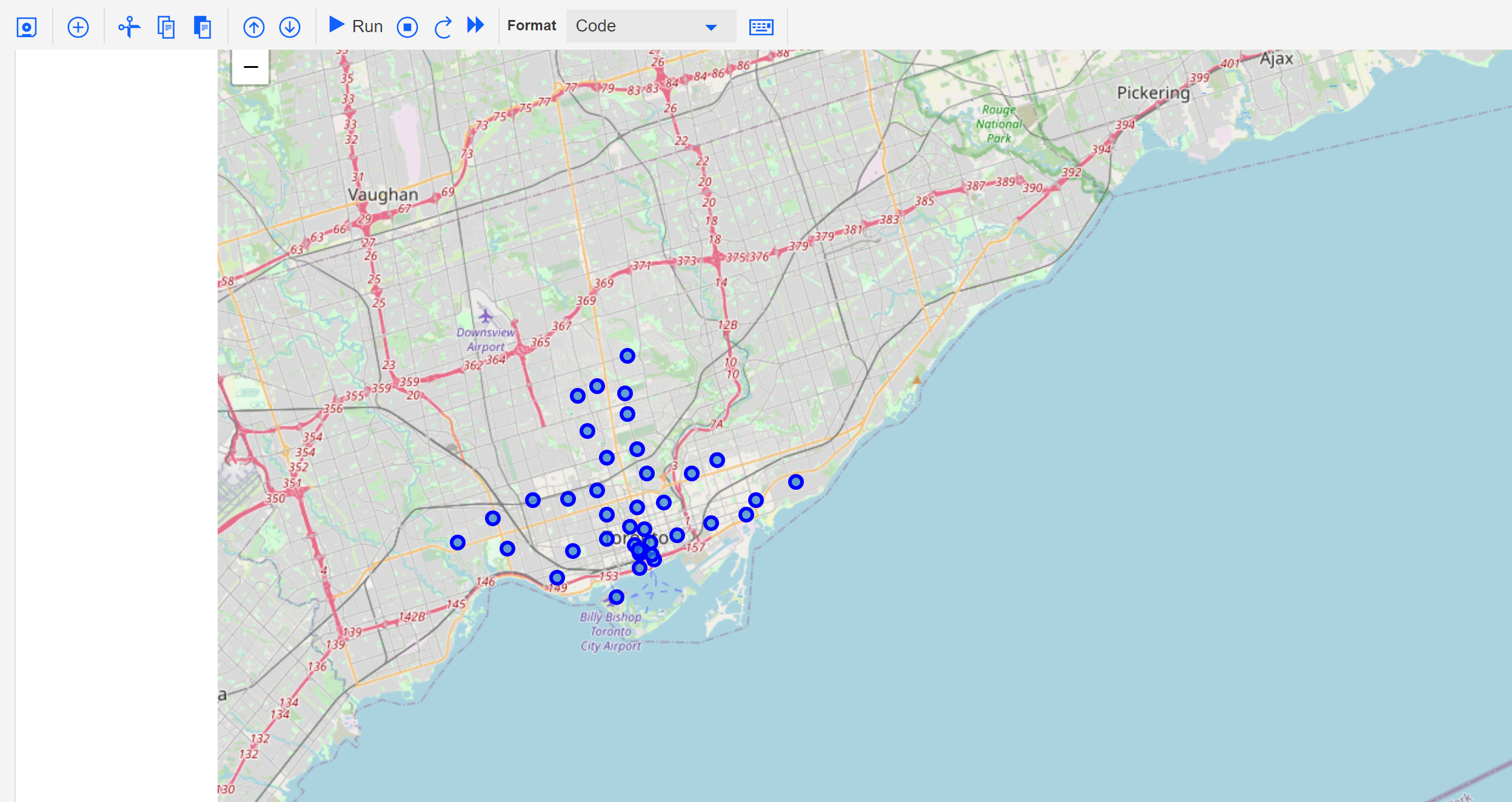Move the cell down with the arrow icon
This screenshot has height=802, width=1512.
(x=290, y=27)
